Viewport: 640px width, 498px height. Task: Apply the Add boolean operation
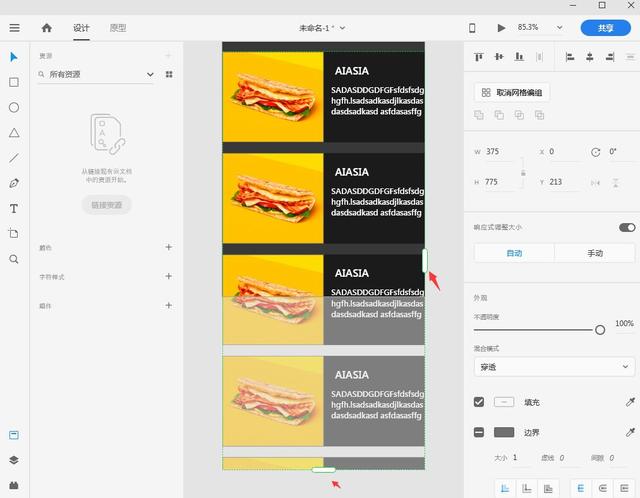click(479, 115)
